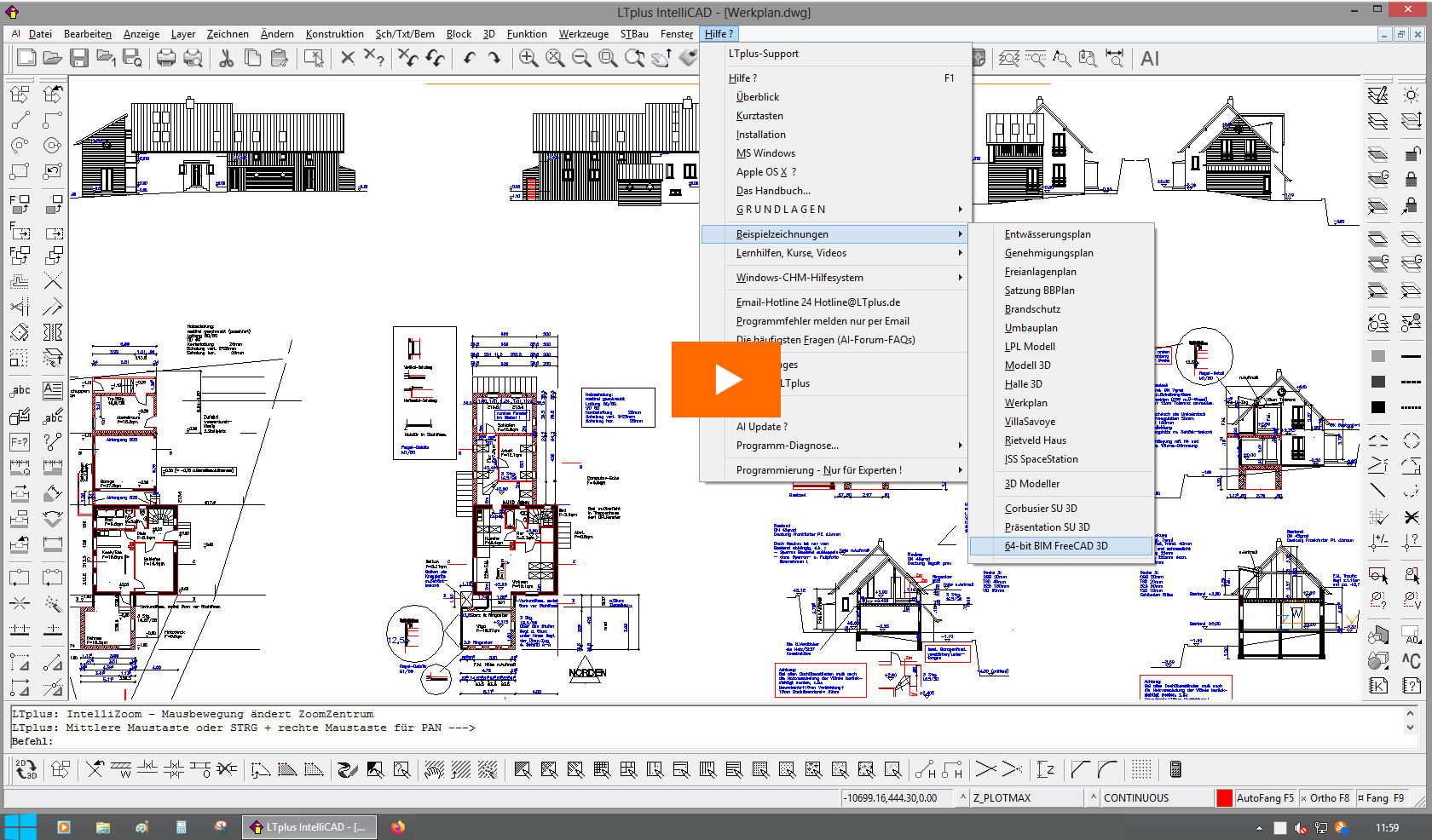
Task: Click the Print icon in toolbar
Action: point(166,58)
